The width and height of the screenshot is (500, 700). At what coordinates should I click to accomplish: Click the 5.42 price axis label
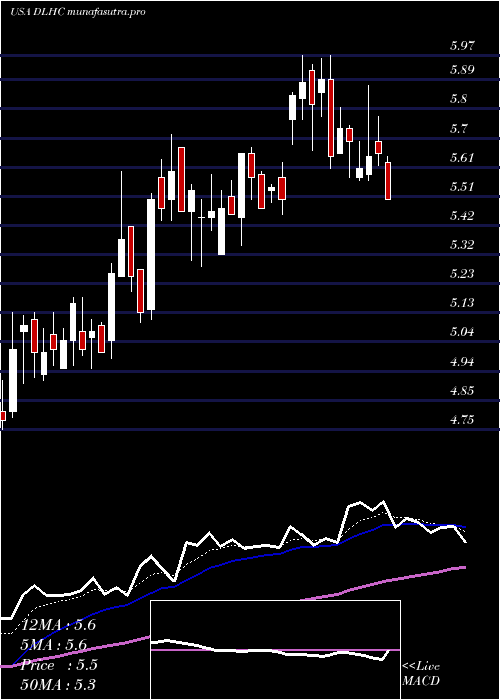(463, 216)
